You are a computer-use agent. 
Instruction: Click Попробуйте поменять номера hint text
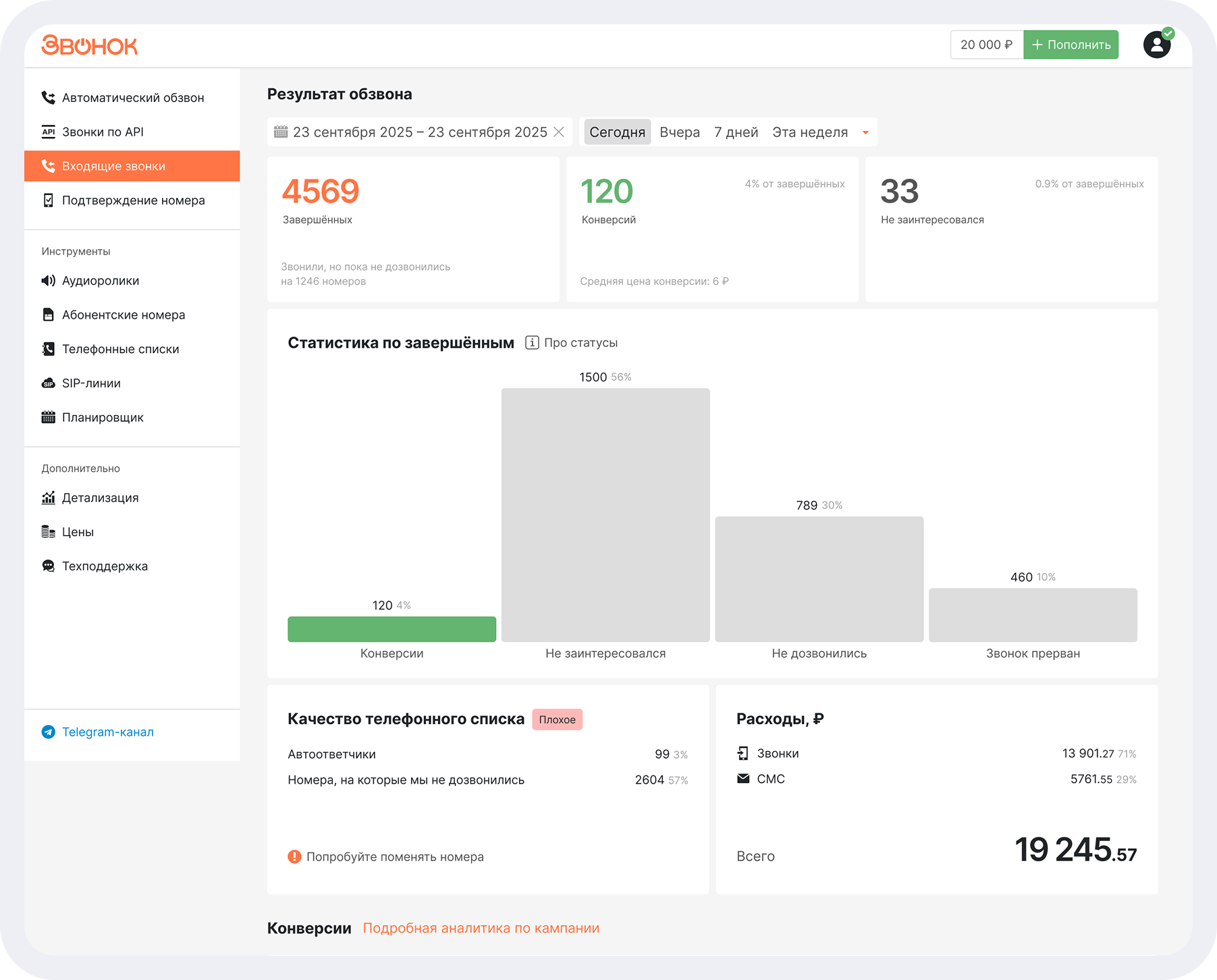pyautogui.click(x=395, y=856)
